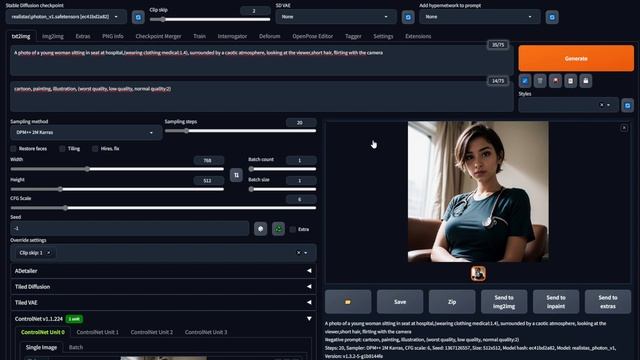
Task: Open the OpenPose Editor tab
Action: [313, 36]
